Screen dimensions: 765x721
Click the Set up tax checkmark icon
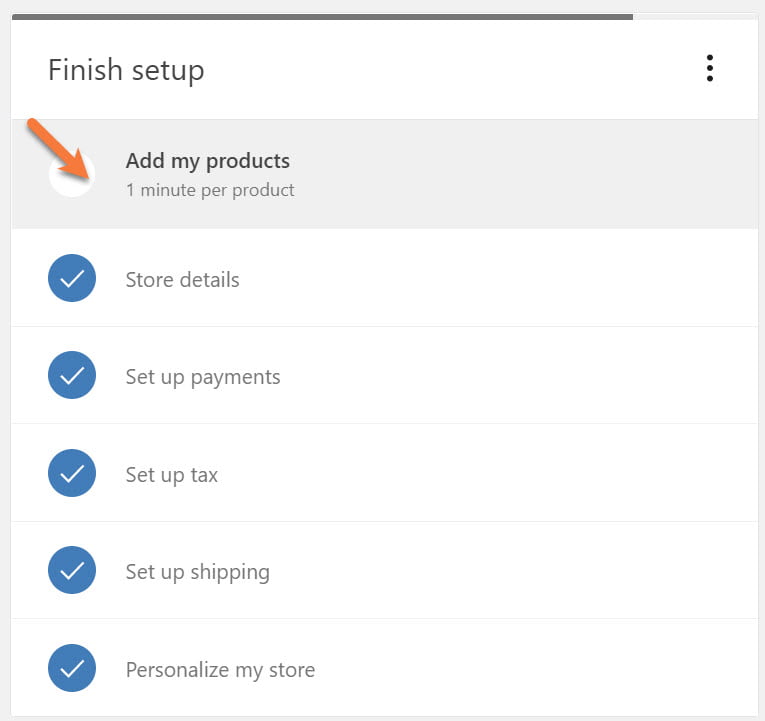(x=72, y=474)
